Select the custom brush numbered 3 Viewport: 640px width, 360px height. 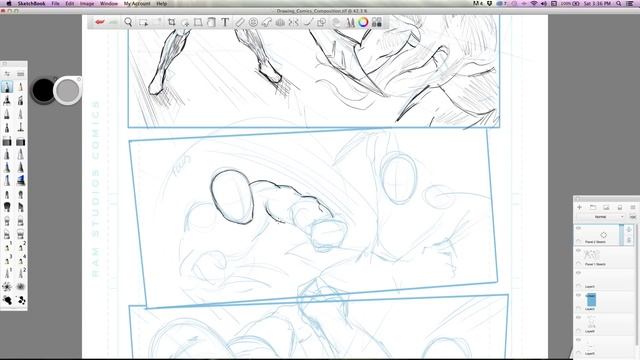coord(7,260)
